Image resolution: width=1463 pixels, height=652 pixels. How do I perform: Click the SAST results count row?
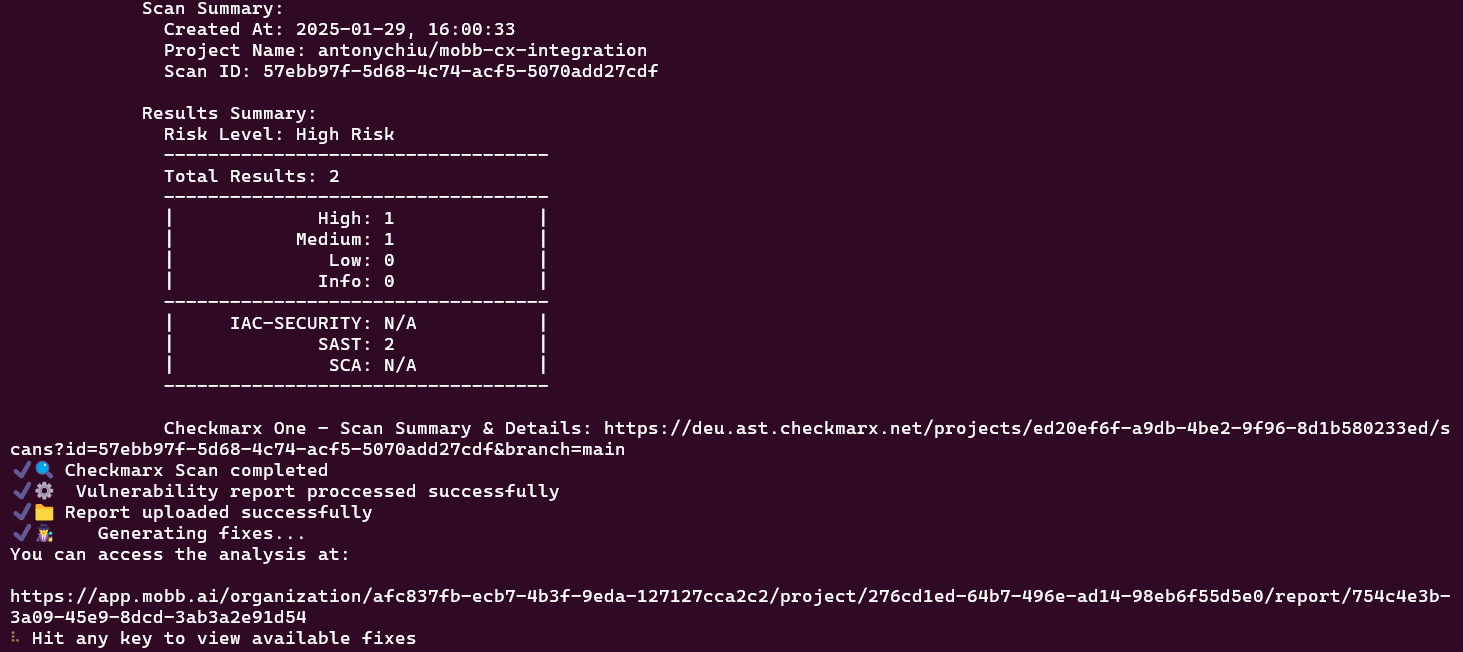tap(355, 344)
